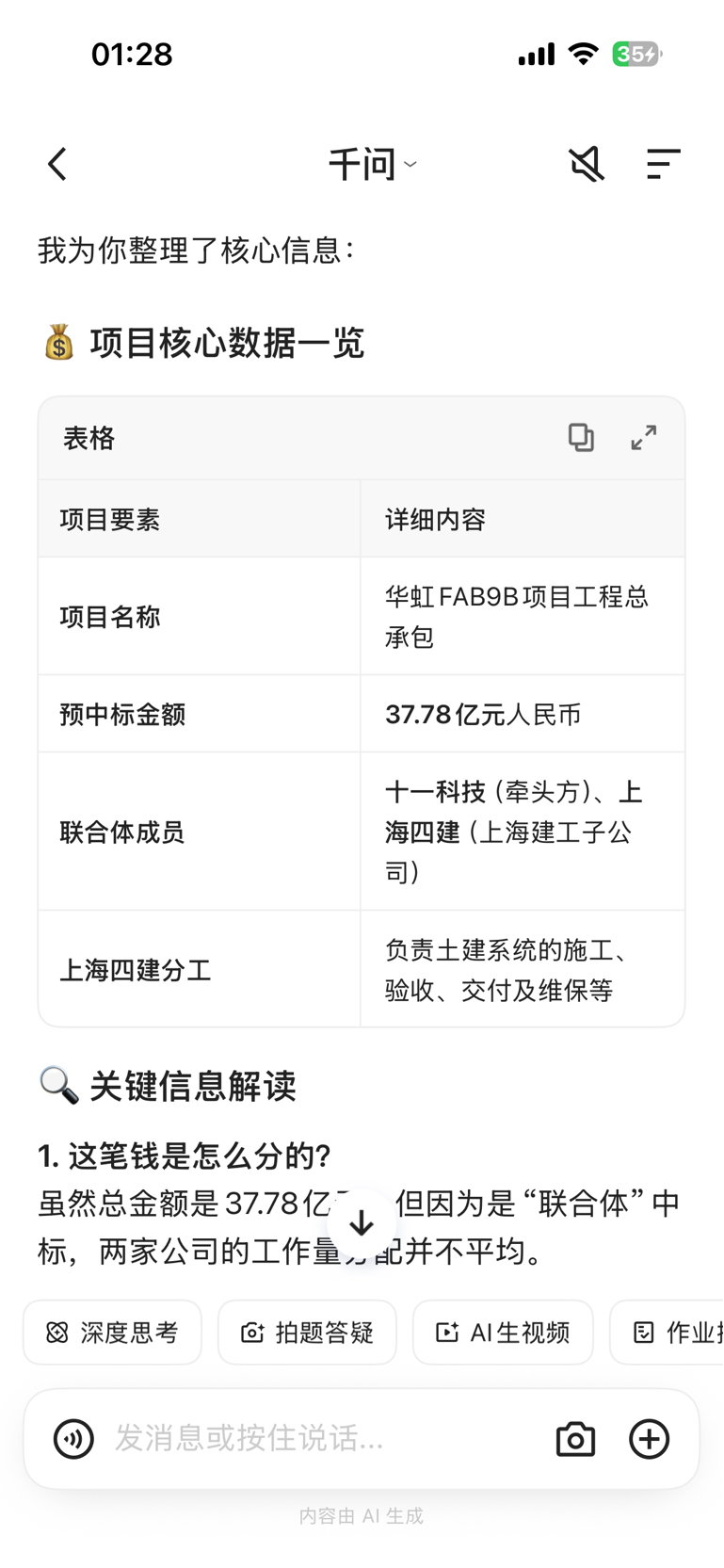The width and height of the screenshot is (724, 1568).
Task: Tap the 表格 header label
Action: pos(88,438)
